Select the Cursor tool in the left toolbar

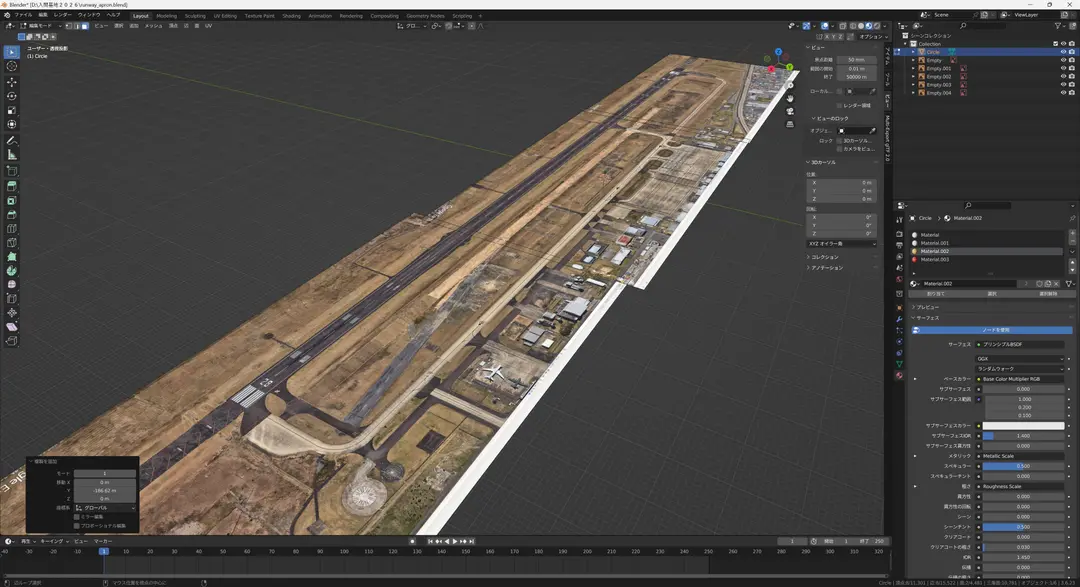pyautogui.click(x=12, y=66)
